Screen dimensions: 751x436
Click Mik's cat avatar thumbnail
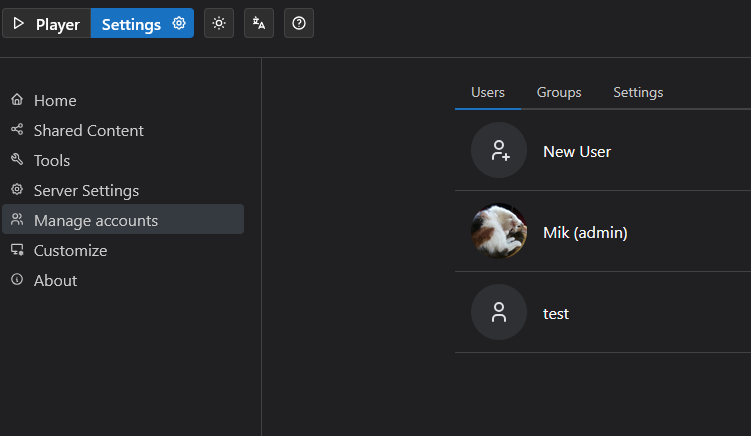point(499,231)
